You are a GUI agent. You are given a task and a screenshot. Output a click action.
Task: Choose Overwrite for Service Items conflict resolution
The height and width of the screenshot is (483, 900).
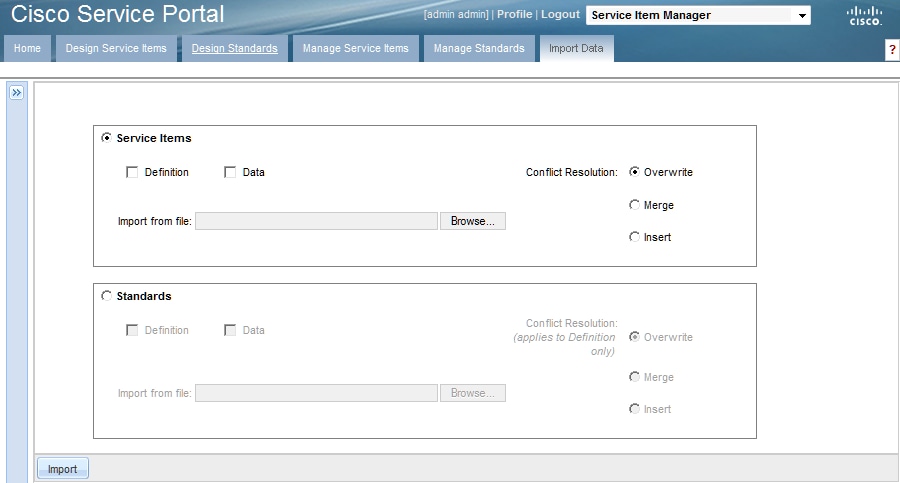coord(634,172)
